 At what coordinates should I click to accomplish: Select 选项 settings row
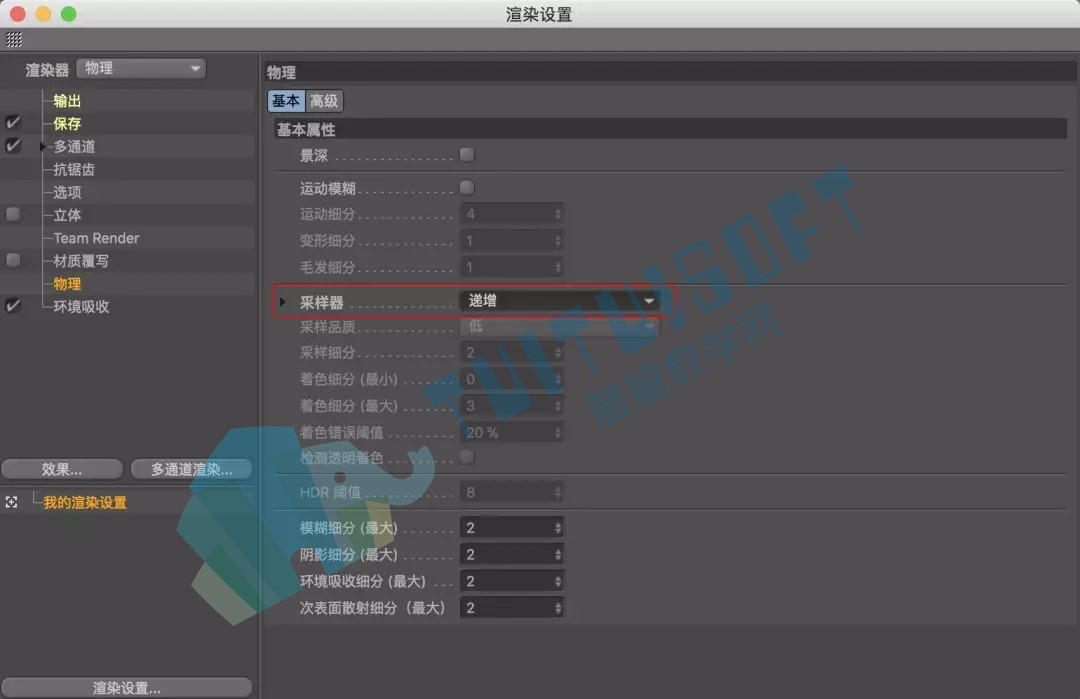(67, 192)
